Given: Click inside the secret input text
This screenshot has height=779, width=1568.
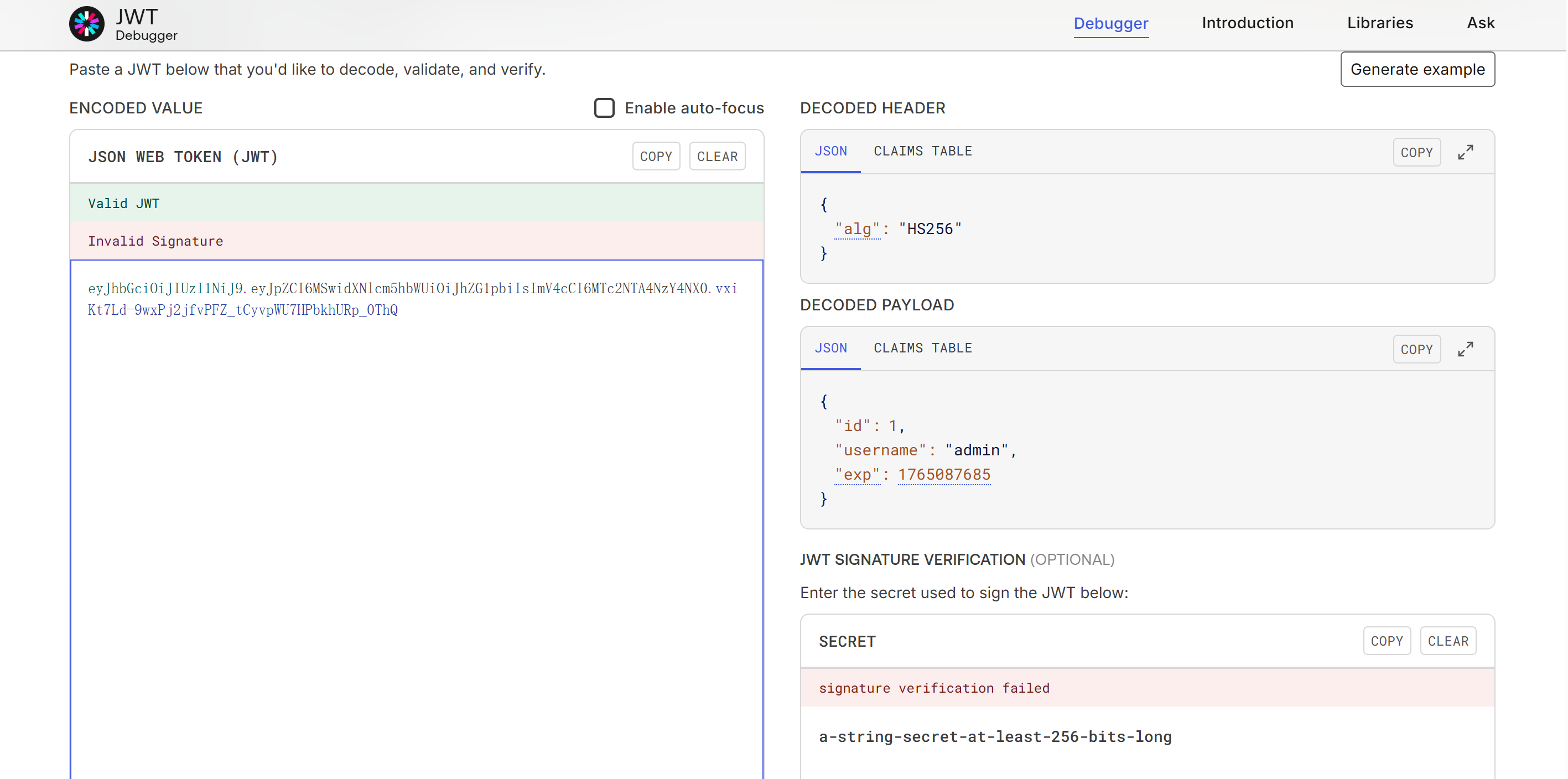Looking at the screenshot, I should click(995, 736).
